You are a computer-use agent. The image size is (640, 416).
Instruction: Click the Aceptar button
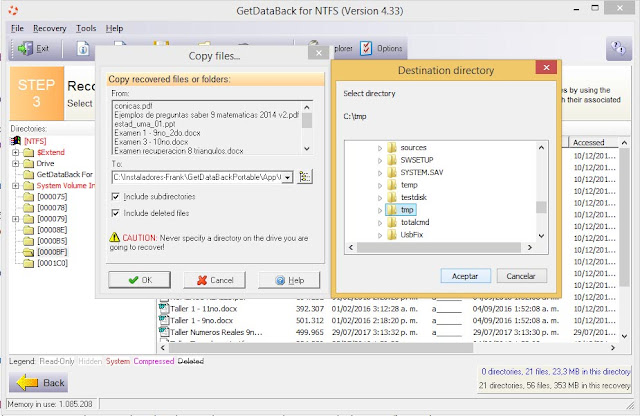pos(465,276)
